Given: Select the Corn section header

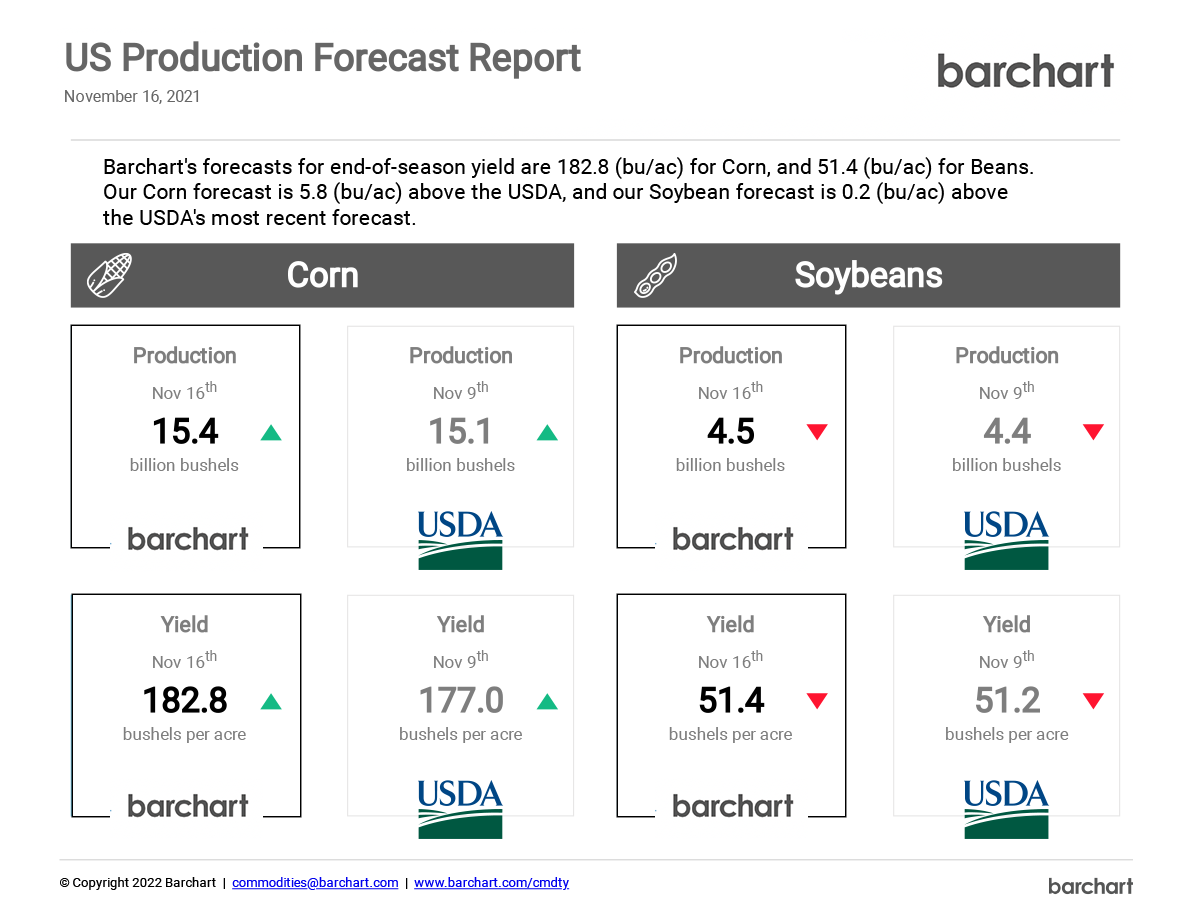Looking at the screenshot, I should (322, 275).
